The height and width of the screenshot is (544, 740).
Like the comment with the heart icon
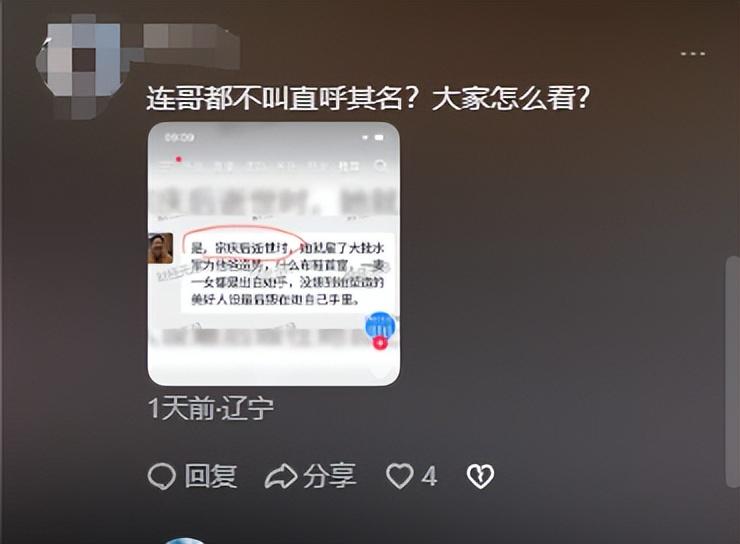400,476
